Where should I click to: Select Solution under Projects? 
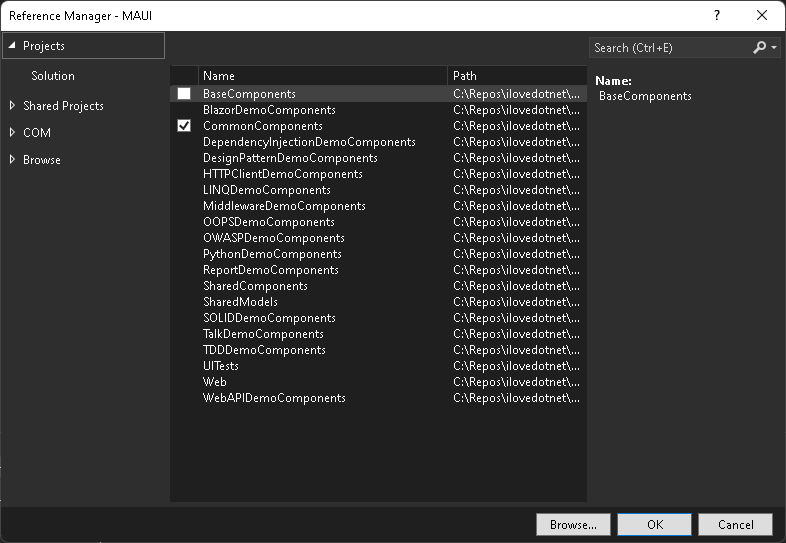[53, 76]
